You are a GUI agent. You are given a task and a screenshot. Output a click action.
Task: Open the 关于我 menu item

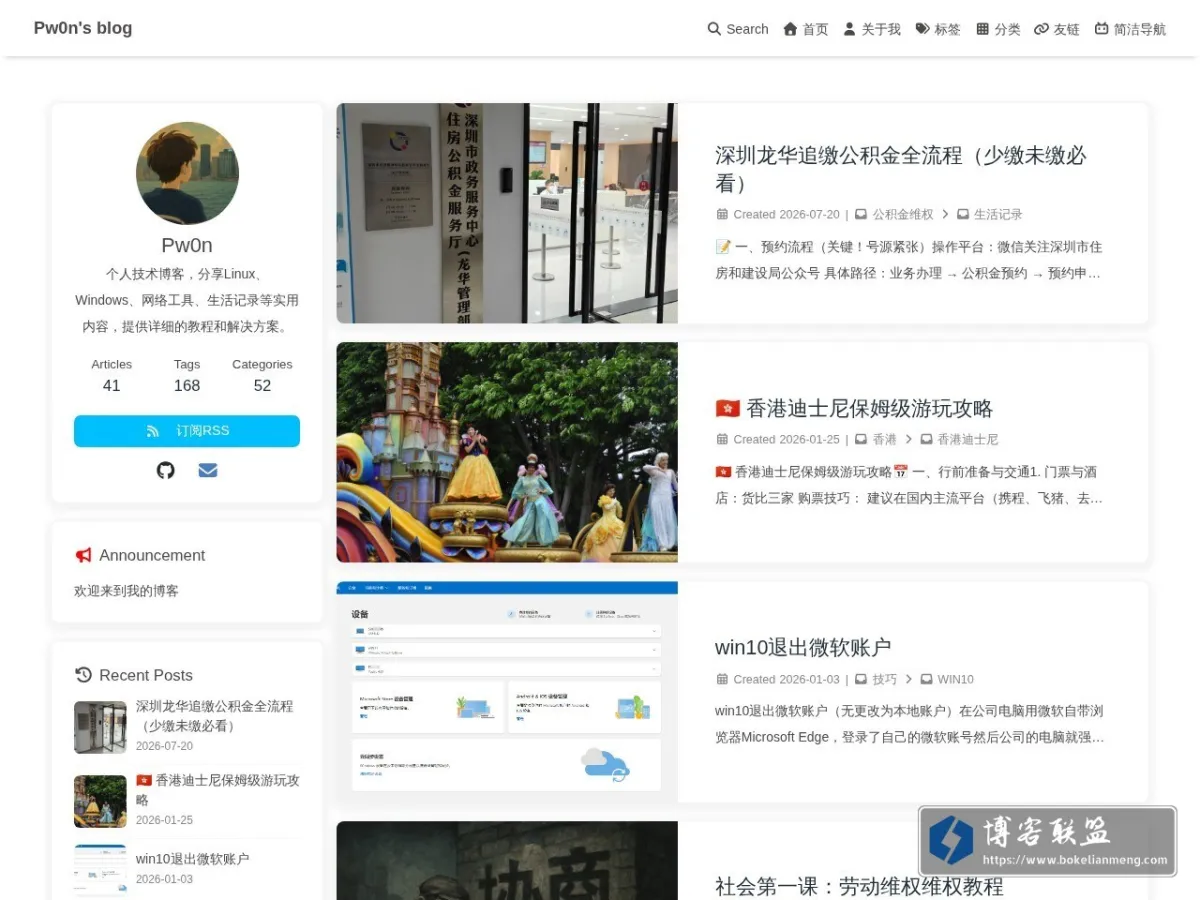[872, 29]
